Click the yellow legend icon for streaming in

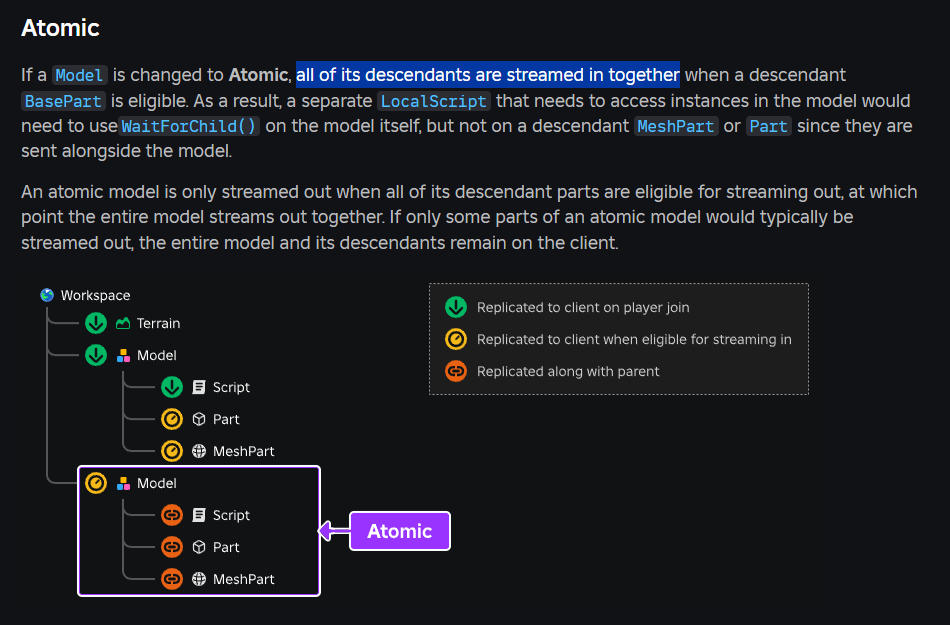pos(456,339)
